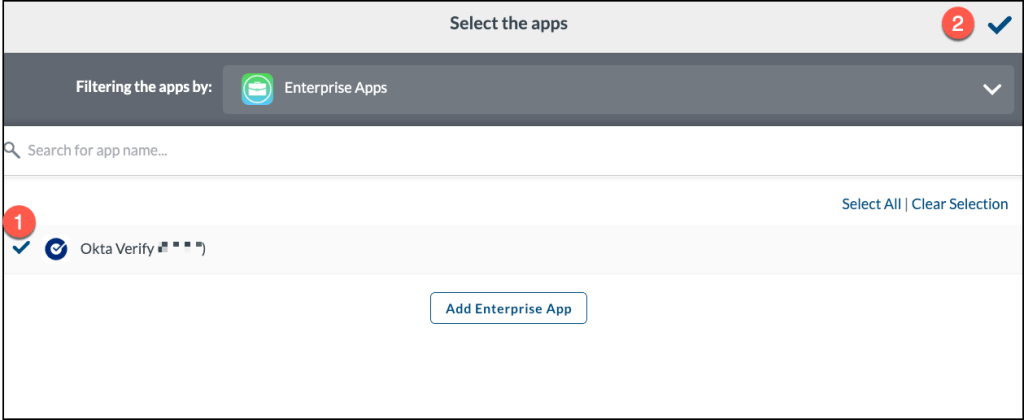The image size is (1024, 420).
Task: Click the 'Select the apps' title
Action: 508,23
